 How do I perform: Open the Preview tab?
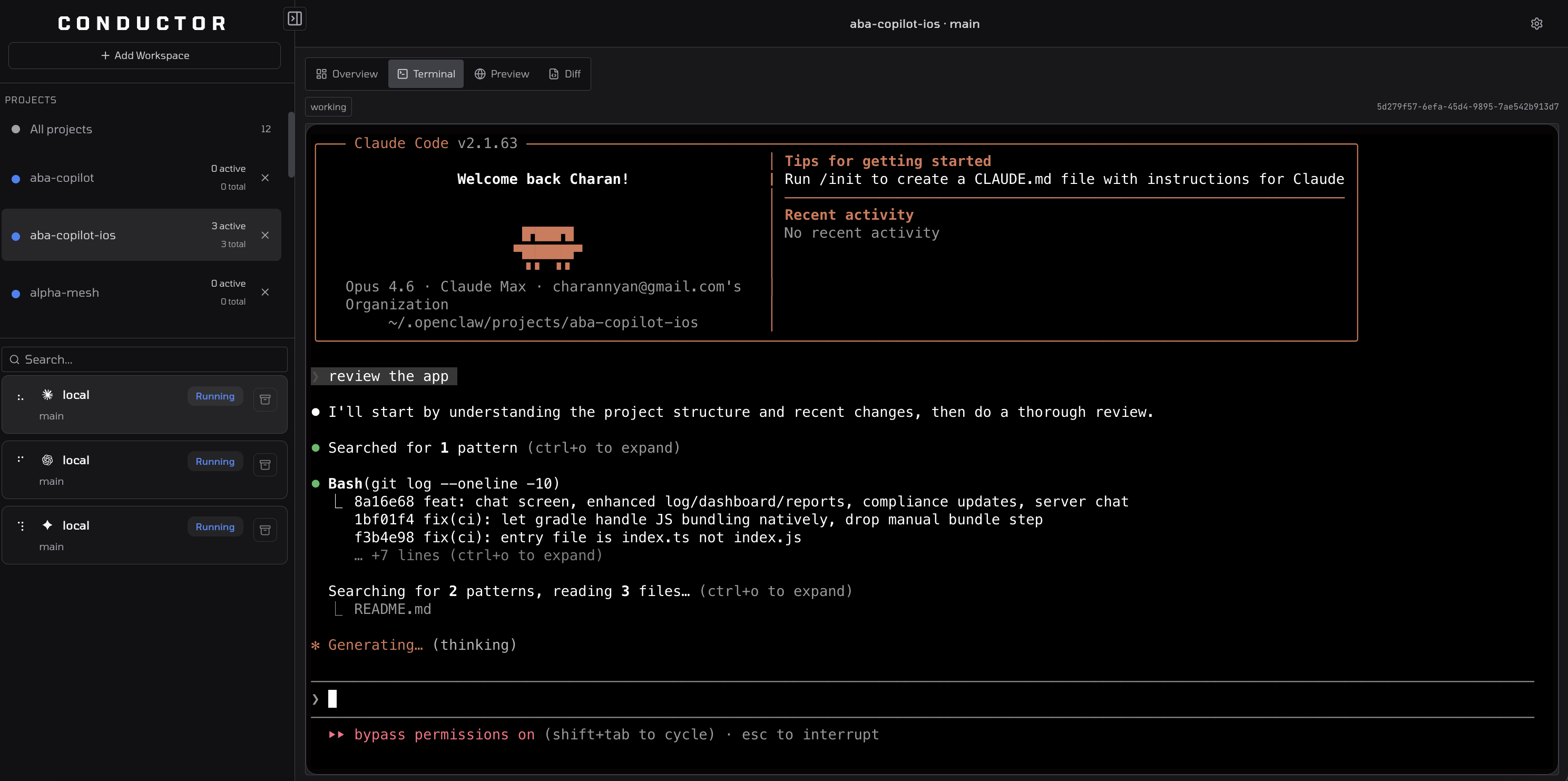tap(502, 74)
